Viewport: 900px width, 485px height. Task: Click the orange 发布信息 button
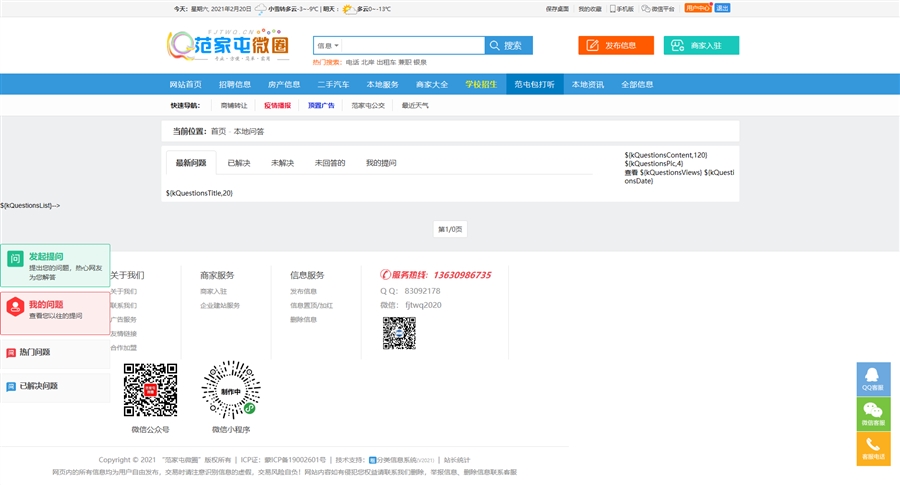tap(615, 46)
